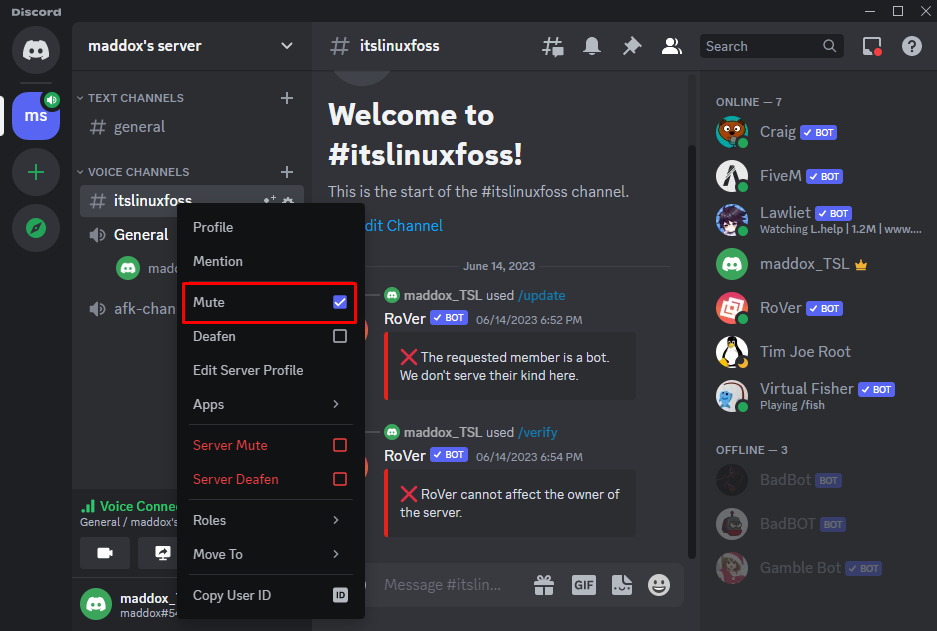Click /update command link

541,296
